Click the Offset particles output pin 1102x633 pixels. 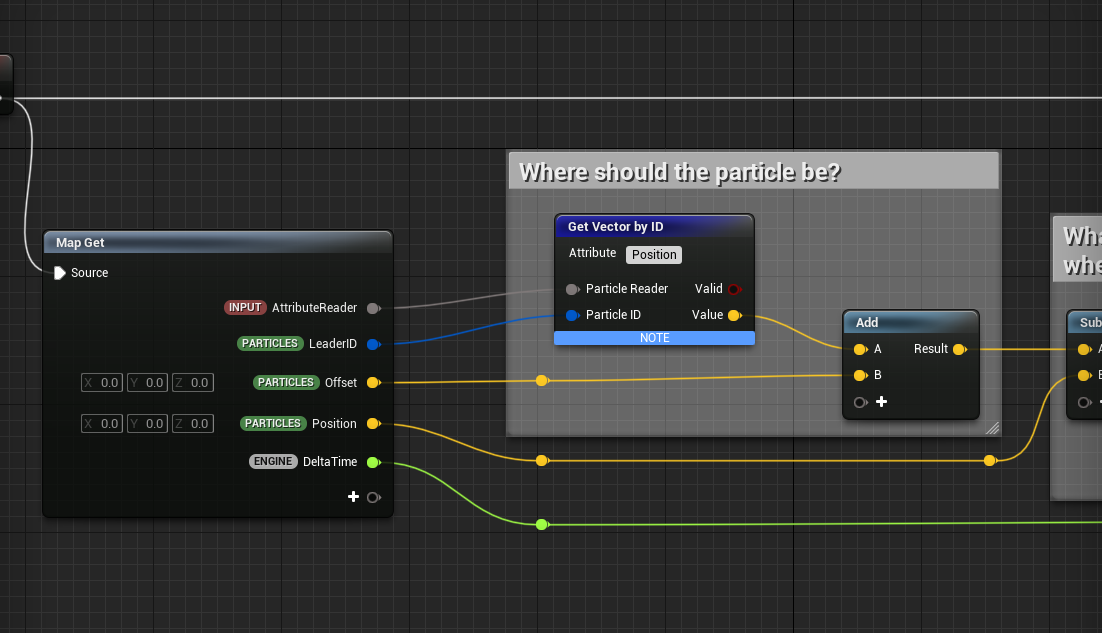click(374, 382)
